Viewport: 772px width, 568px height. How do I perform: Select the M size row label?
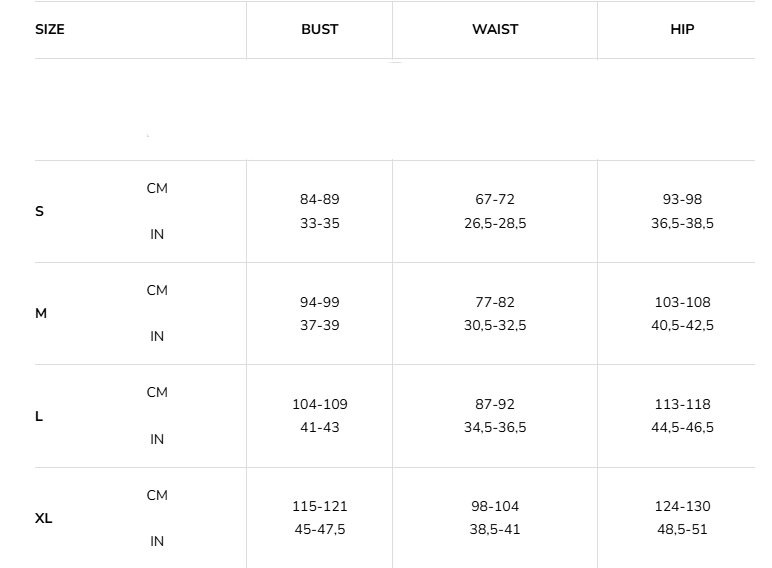41,314
